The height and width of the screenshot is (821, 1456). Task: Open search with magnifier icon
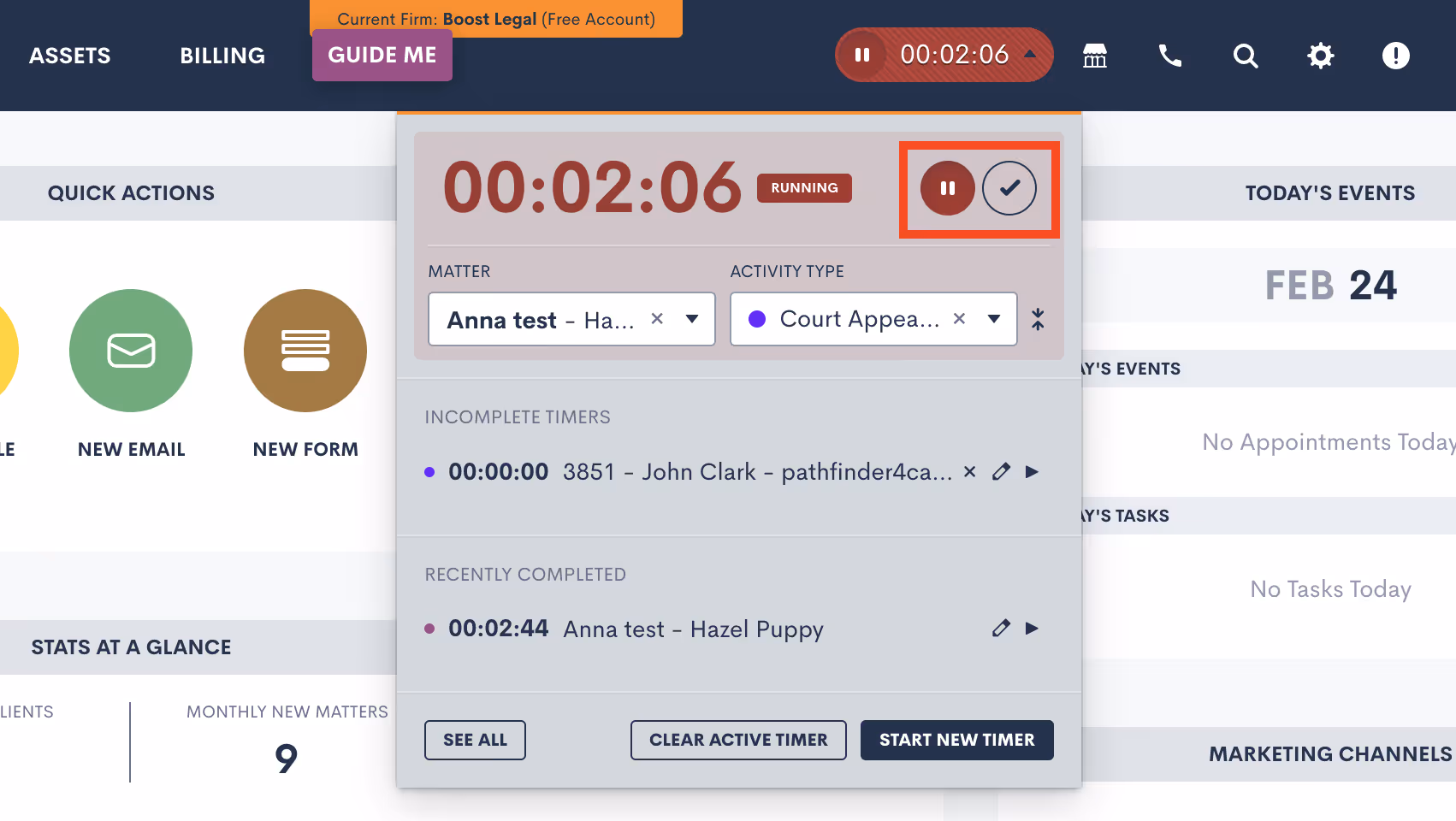(x=1246, y=56)
